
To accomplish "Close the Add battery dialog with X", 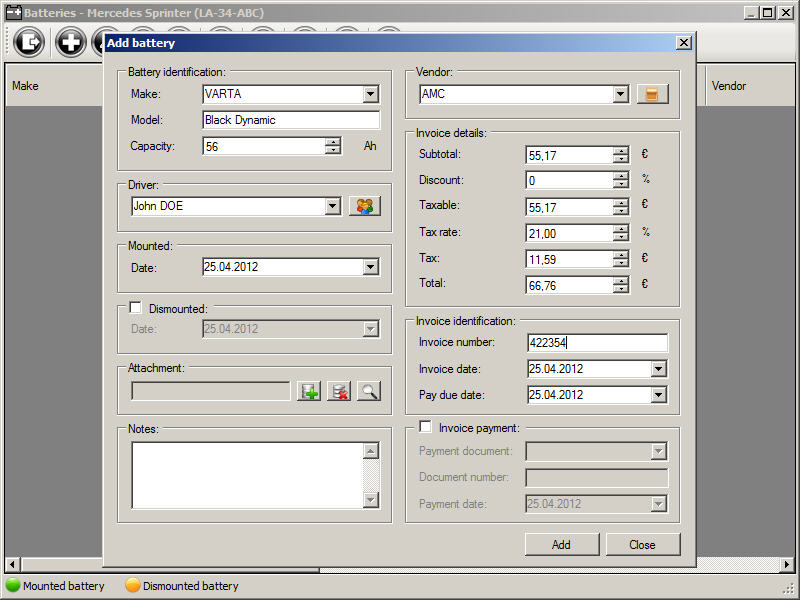I will pos(683,43).
